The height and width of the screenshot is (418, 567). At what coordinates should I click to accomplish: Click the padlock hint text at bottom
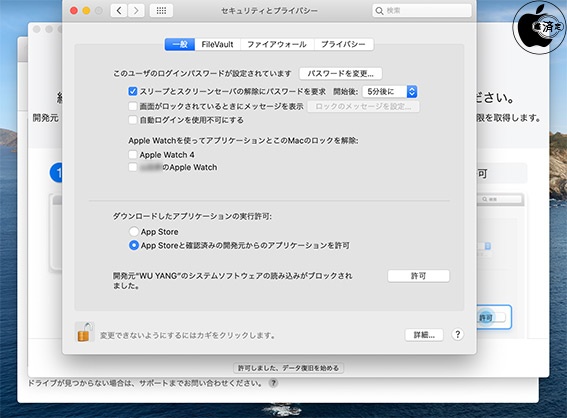click(188, 336)
